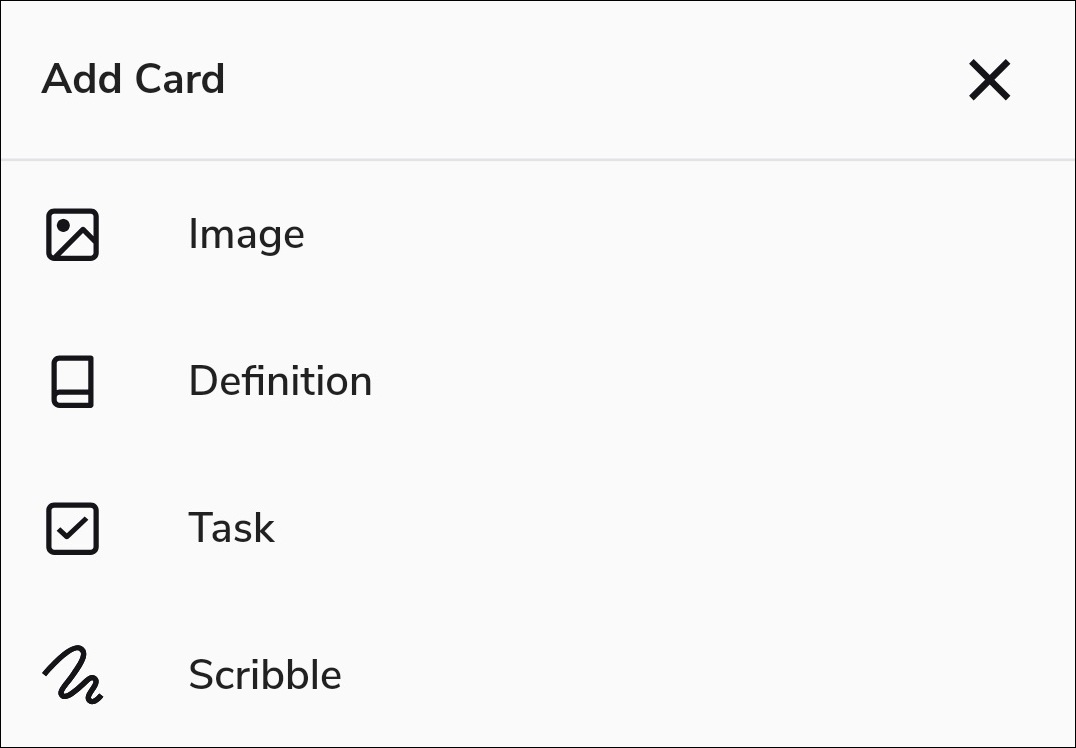Tap the checked box to-do icon
The height and width of the screenshot is (748, 1076).
[72, 528]
